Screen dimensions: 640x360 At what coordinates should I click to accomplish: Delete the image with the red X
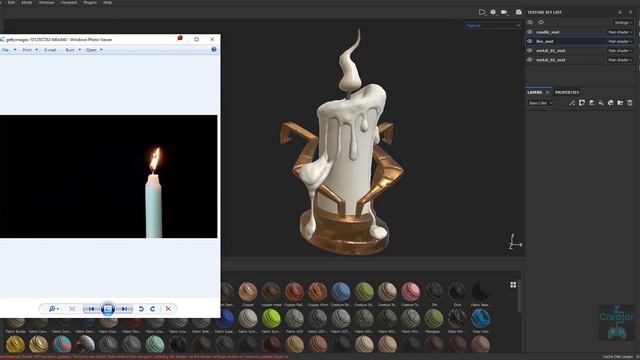coord(168,309)
